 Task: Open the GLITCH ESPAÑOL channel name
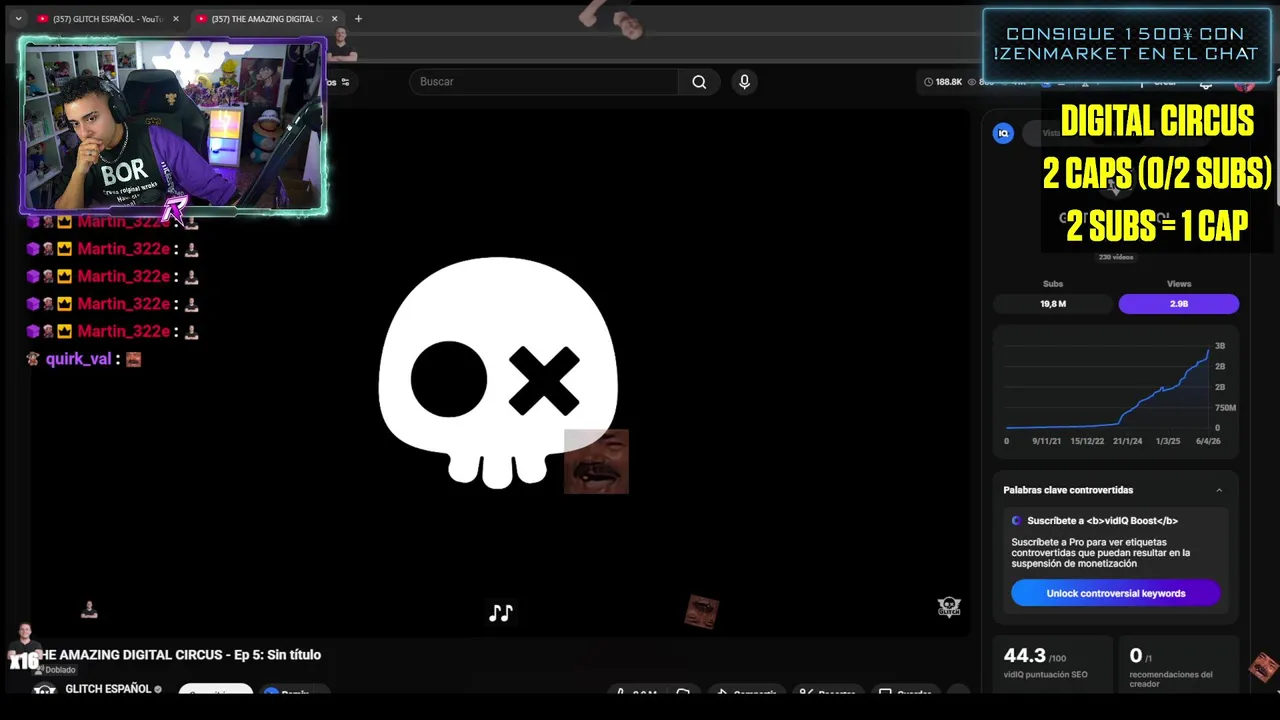click(x=108, y=689)
